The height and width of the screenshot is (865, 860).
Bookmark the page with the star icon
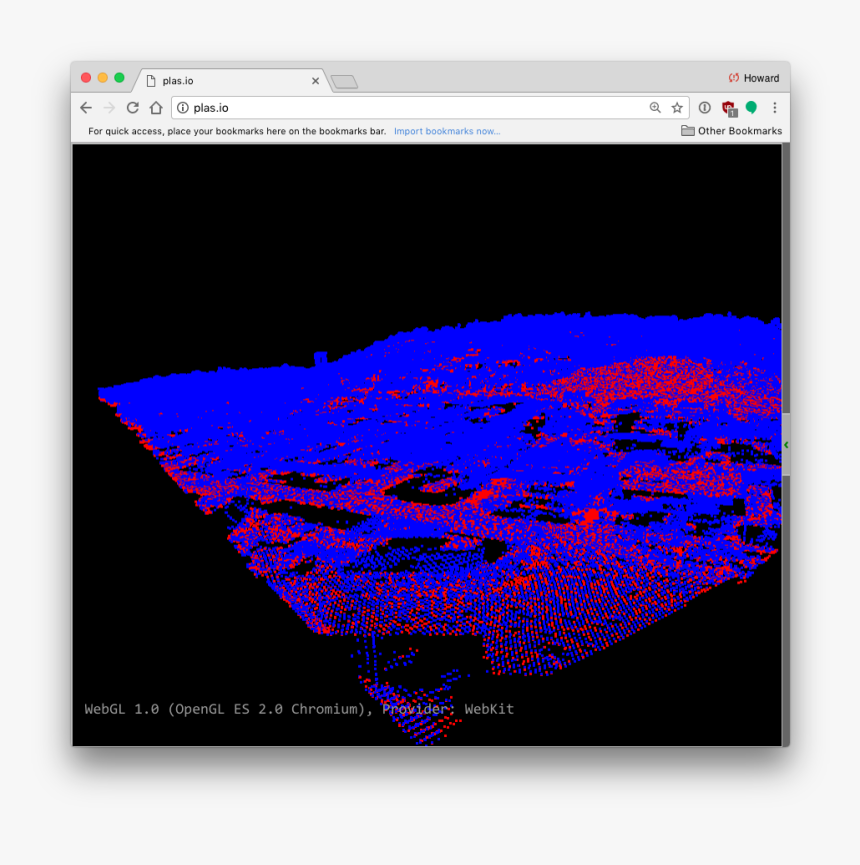(677, 107)
